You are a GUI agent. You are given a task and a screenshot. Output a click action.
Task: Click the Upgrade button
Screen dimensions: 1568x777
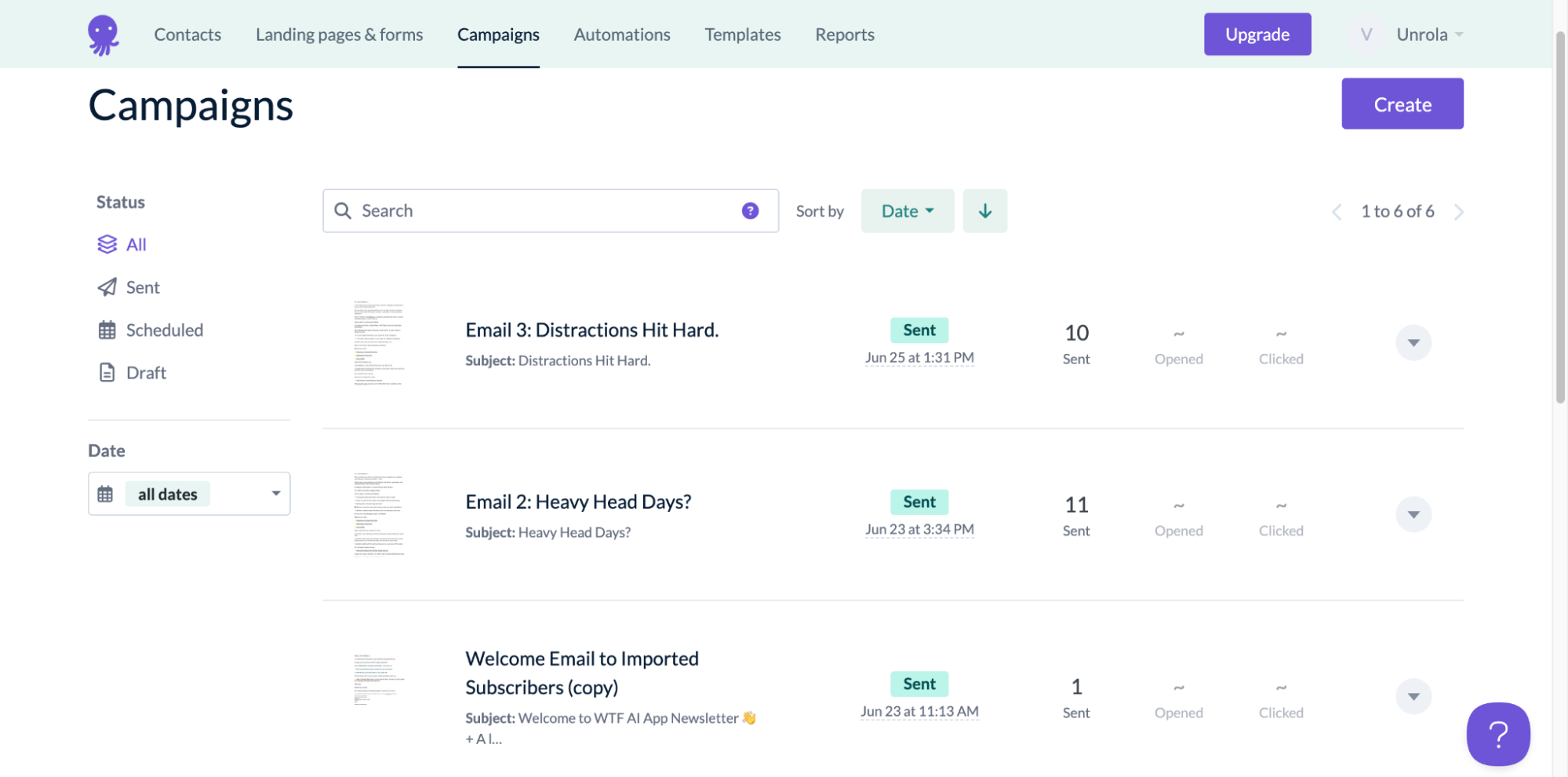point(1257,34)
